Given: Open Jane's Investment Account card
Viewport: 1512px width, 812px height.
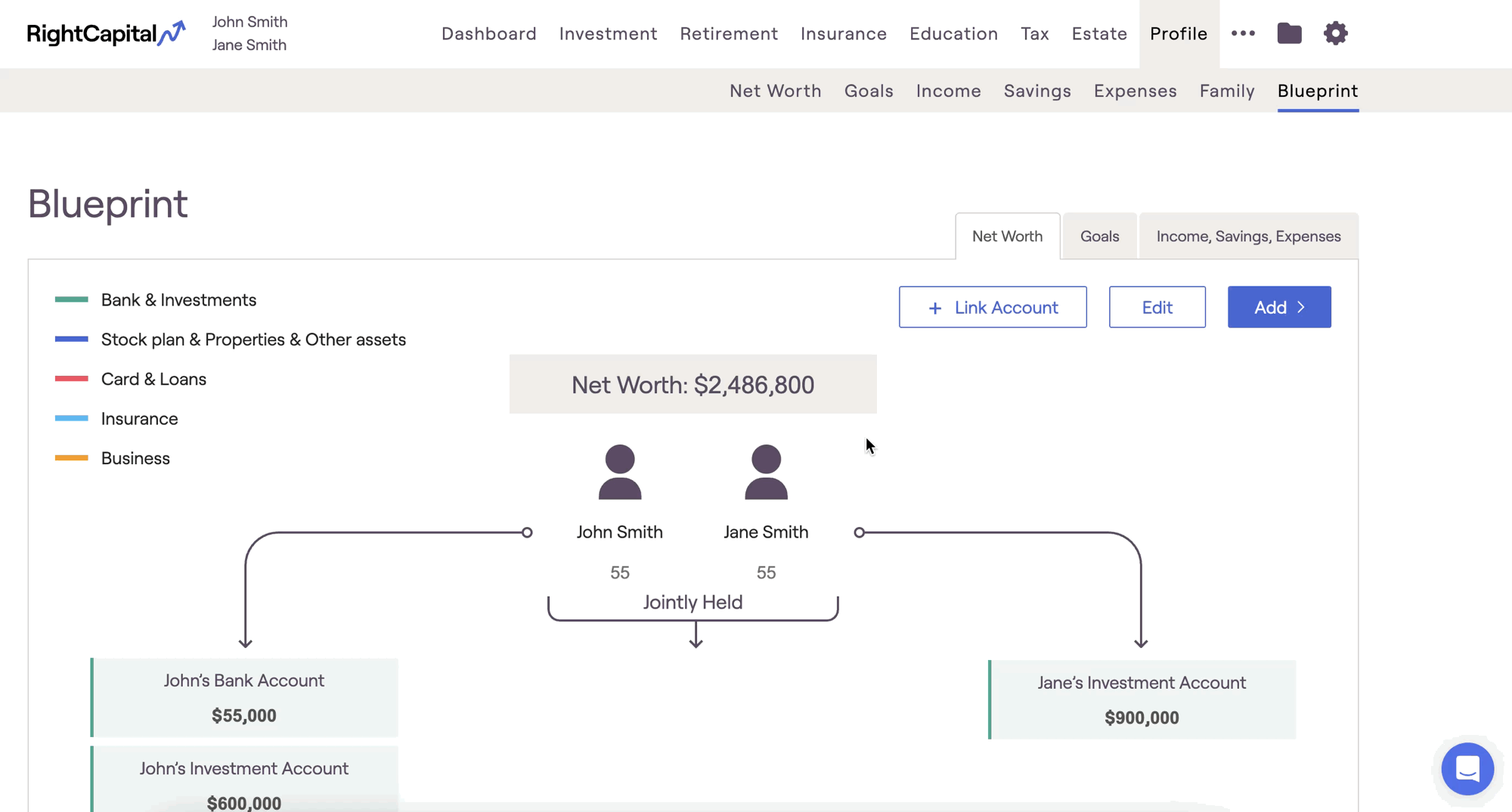Looking at the screenshot, I should pos(1142,699).
